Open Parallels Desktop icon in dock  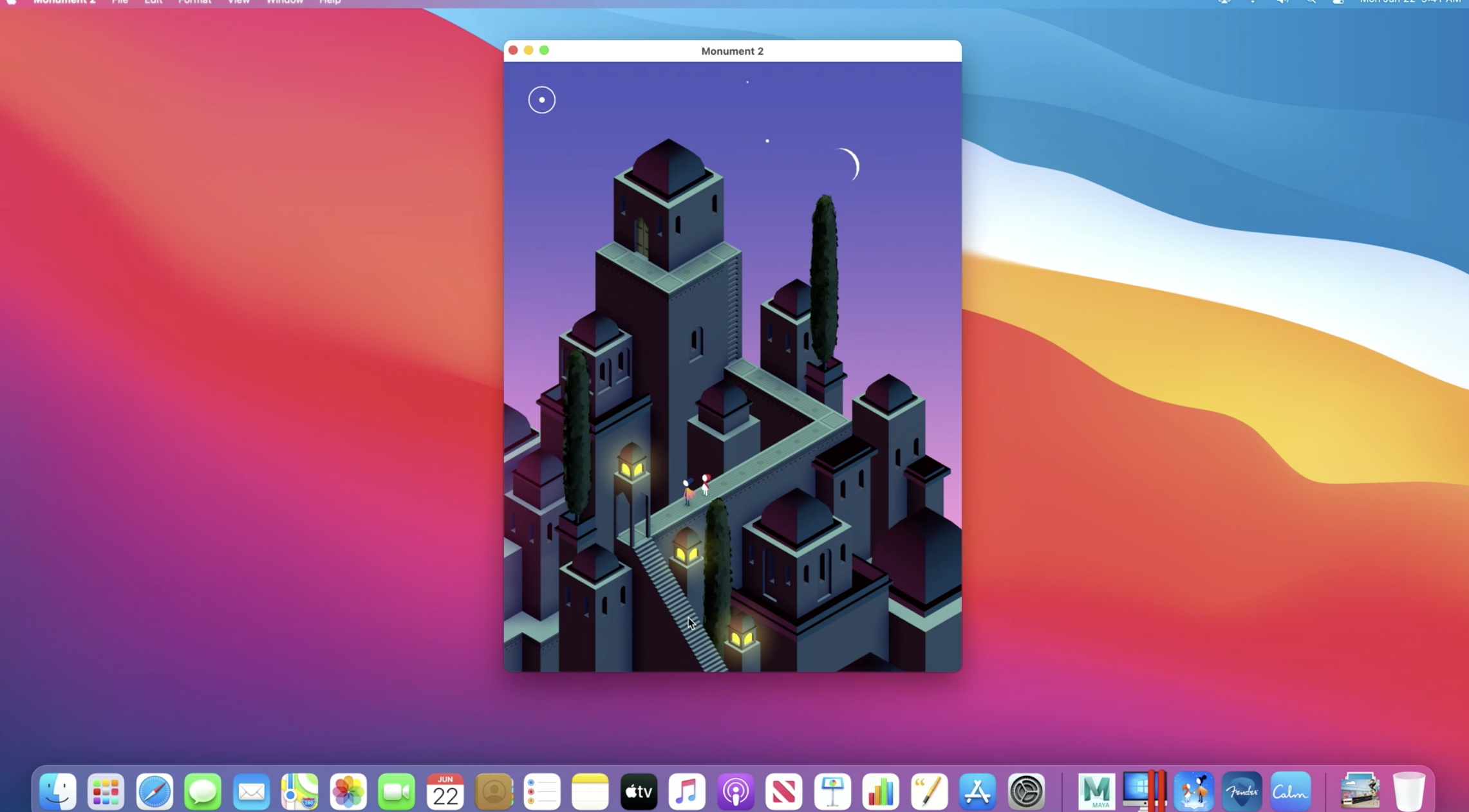pos(1144,791)
